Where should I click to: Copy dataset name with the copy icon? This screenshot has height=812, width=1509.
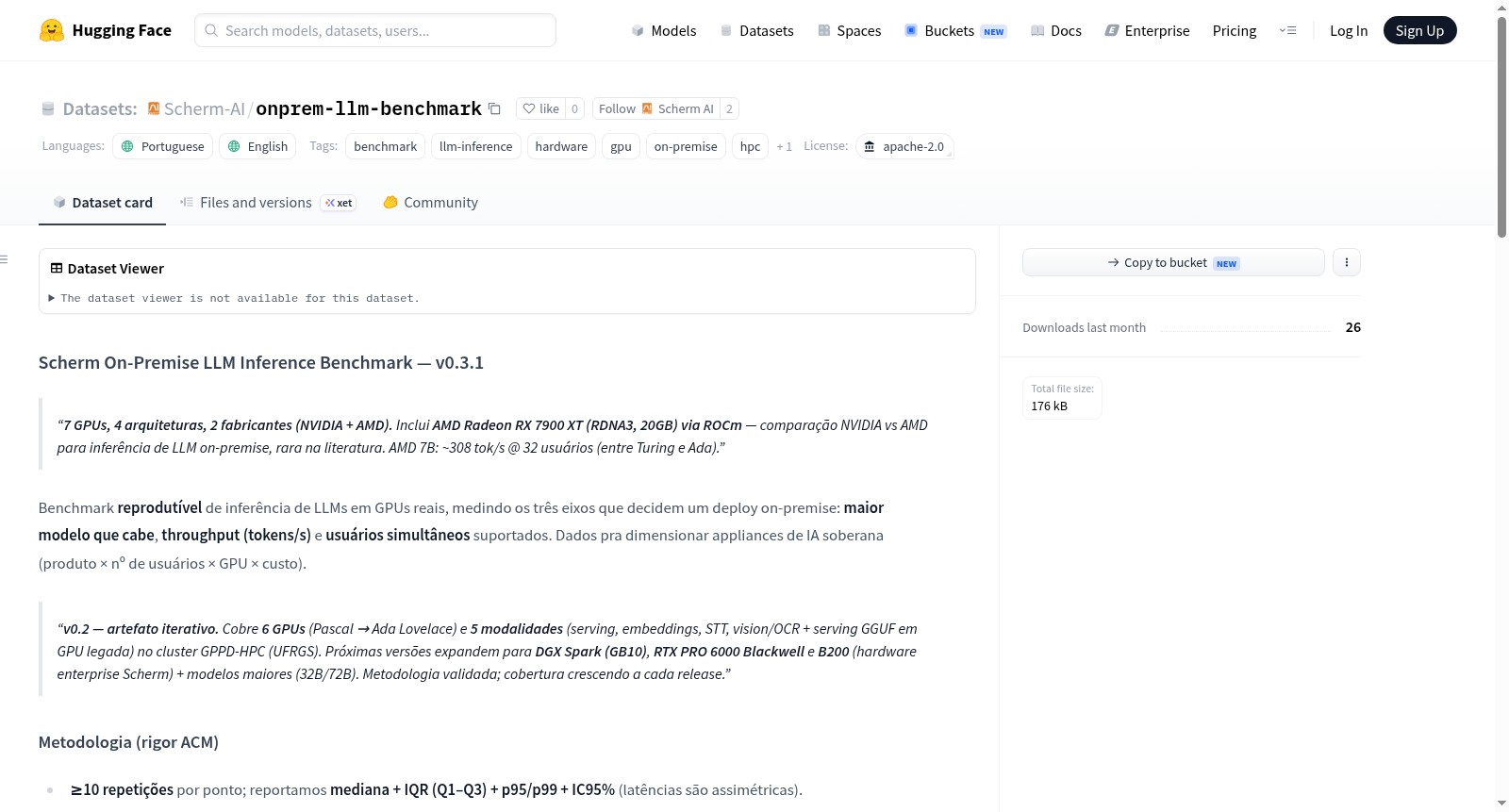coord(494,108)
